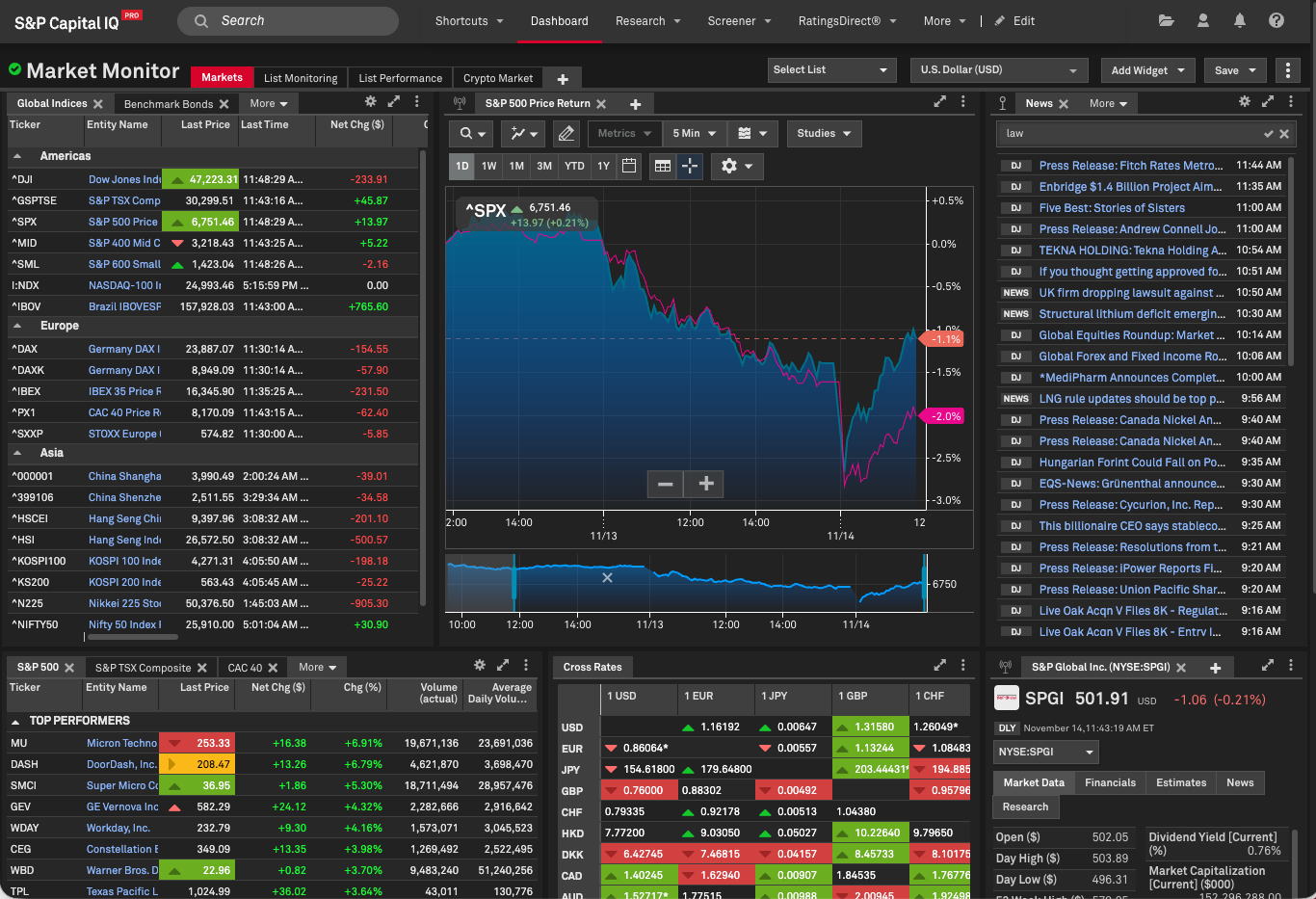Open the 5 Min interval dropdown

point(694,134)
